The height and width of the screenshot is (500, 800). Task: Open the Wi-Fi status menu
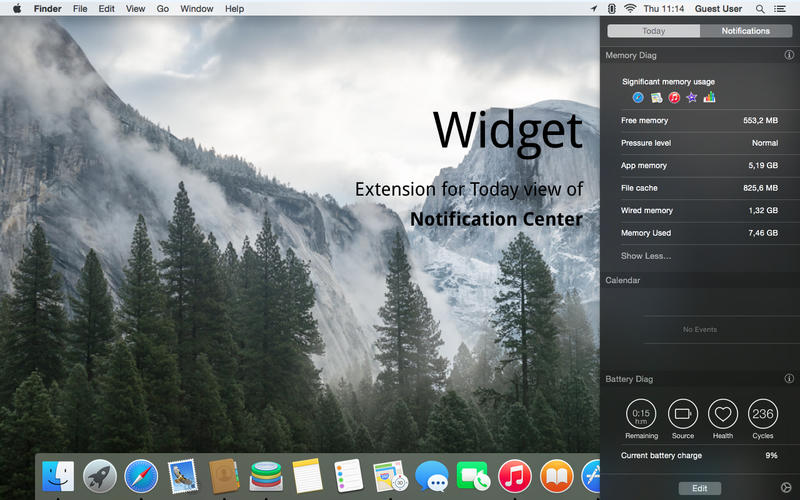coord(629,8)
